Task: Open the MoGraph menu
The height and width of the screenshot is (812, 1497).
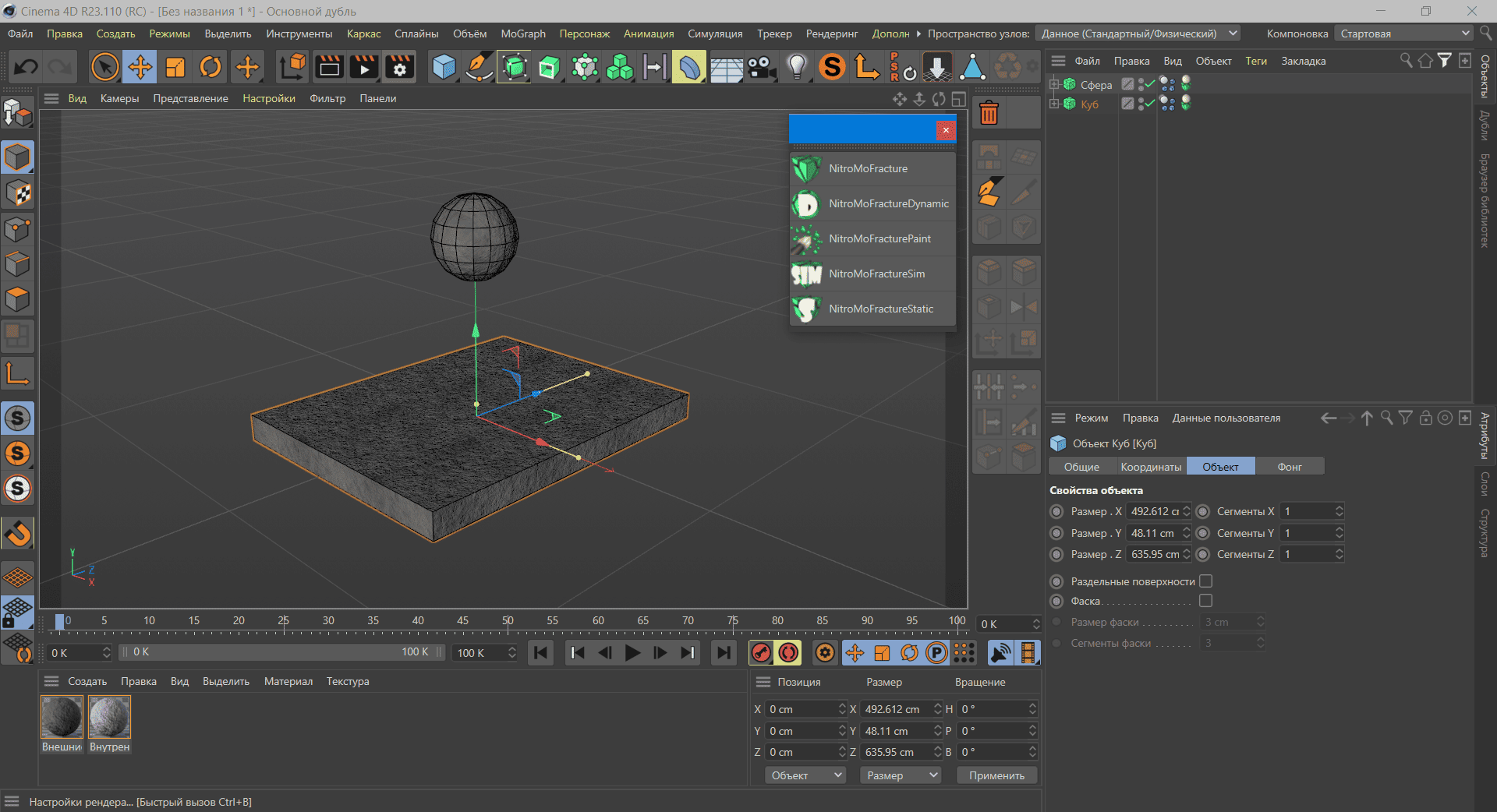Action: point(523,34)
